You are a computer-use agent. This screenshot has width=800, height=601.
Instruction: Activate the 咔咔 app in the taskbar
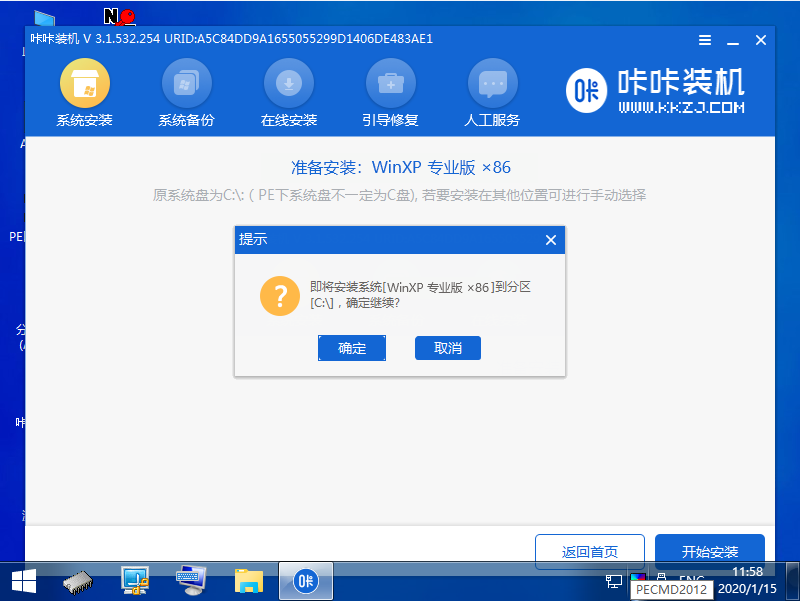click(x=305, y=580)
